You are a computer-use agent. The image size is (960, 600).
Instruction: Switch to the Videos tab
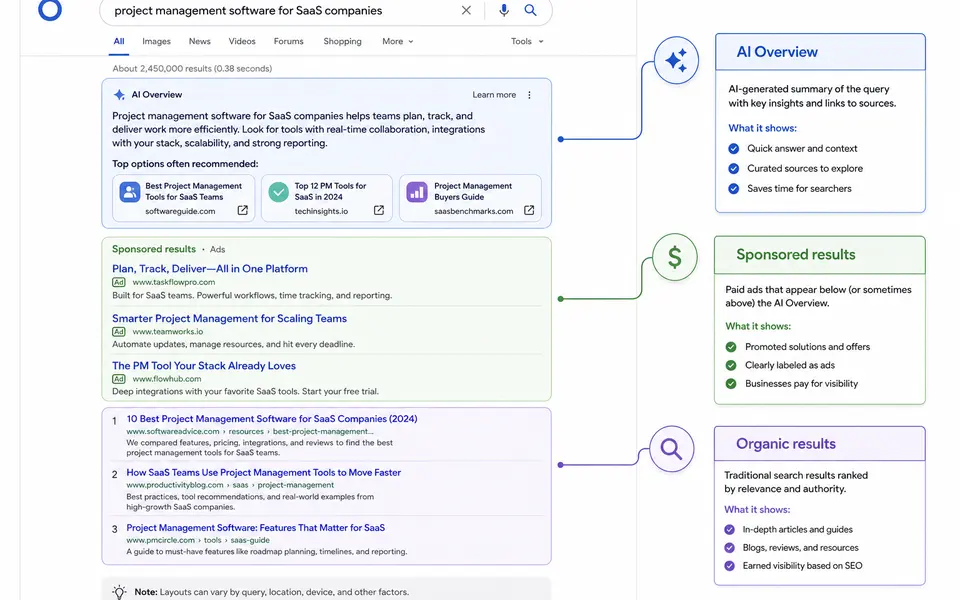[x=242, y=42]
